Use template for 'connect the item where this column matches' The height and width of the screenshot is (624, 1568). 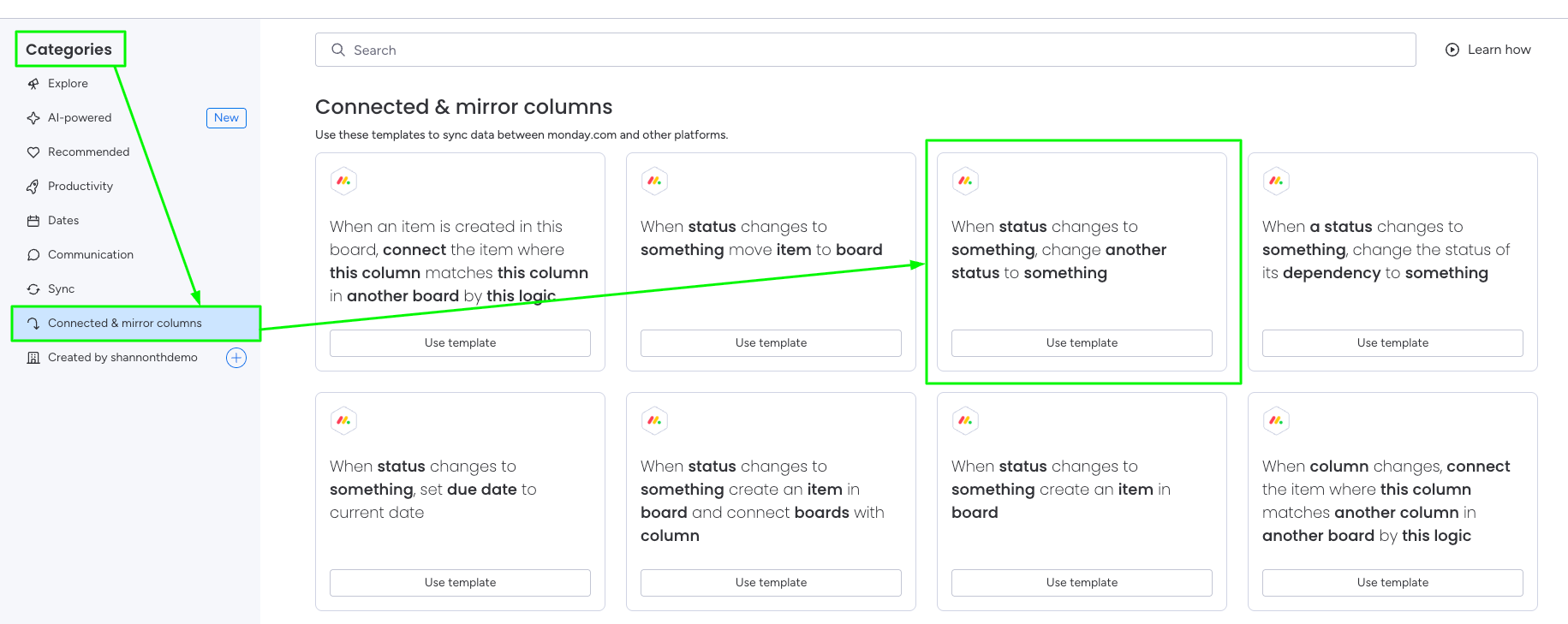pos(460,343)
